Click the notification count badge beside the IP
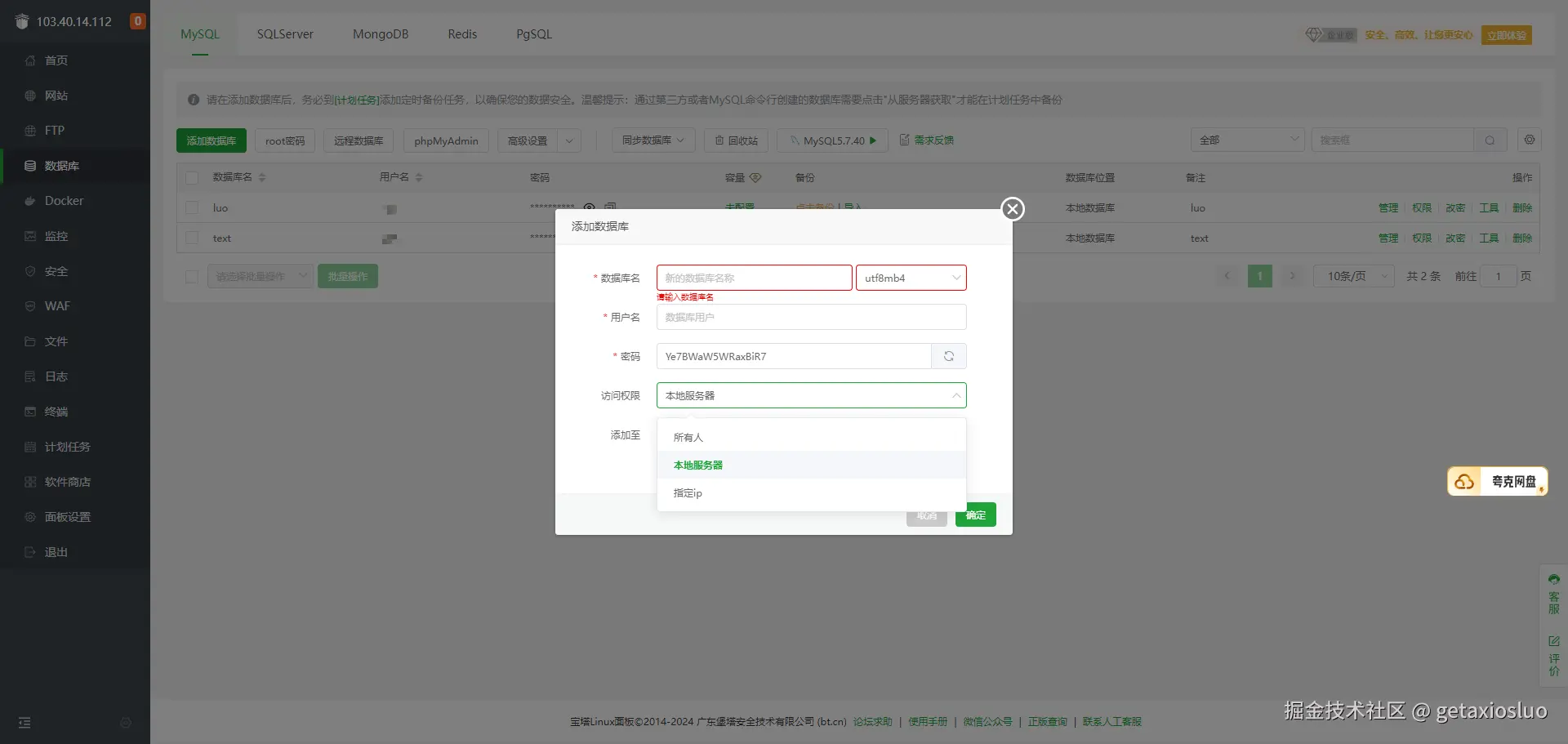 [138, 21]
